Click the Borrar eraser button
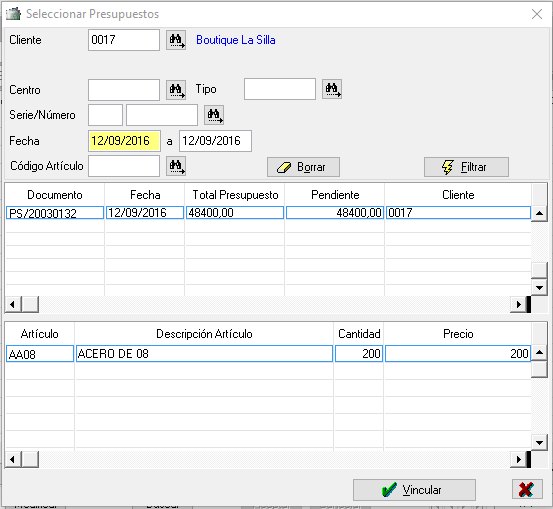The width and height of the screenshot is (553, 509). coord(303,167)
